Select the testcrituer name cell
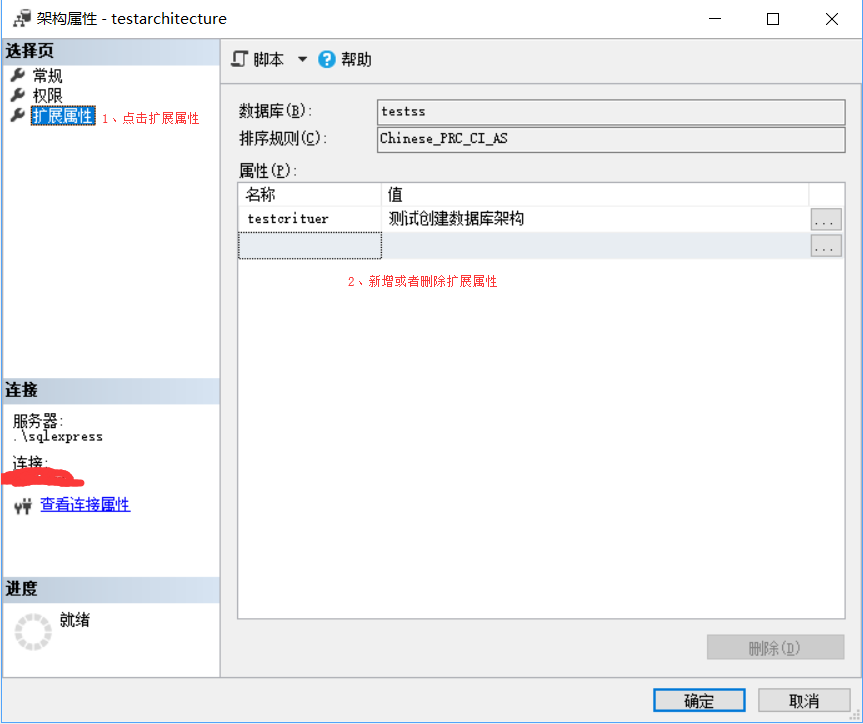This screenshot has width=863, height=724. coord(310,219)
